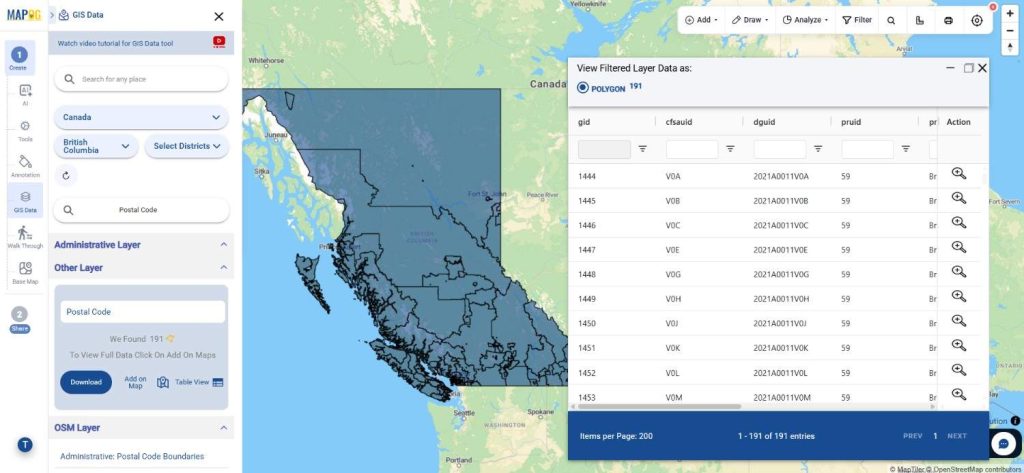
Task: Open the Create step in sidebar
Action: pos(19,59)
